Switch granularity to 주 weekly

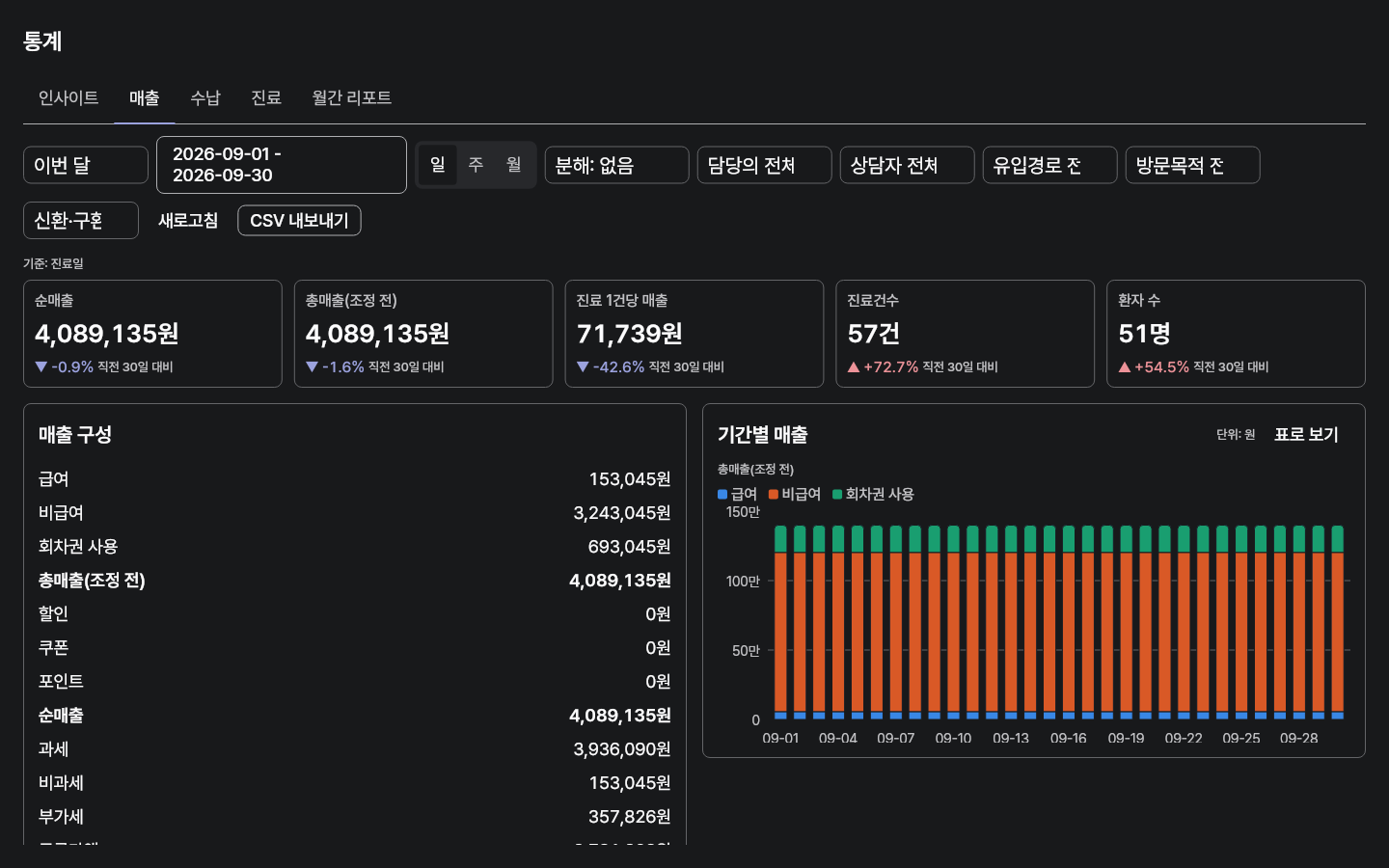(476, 165)
